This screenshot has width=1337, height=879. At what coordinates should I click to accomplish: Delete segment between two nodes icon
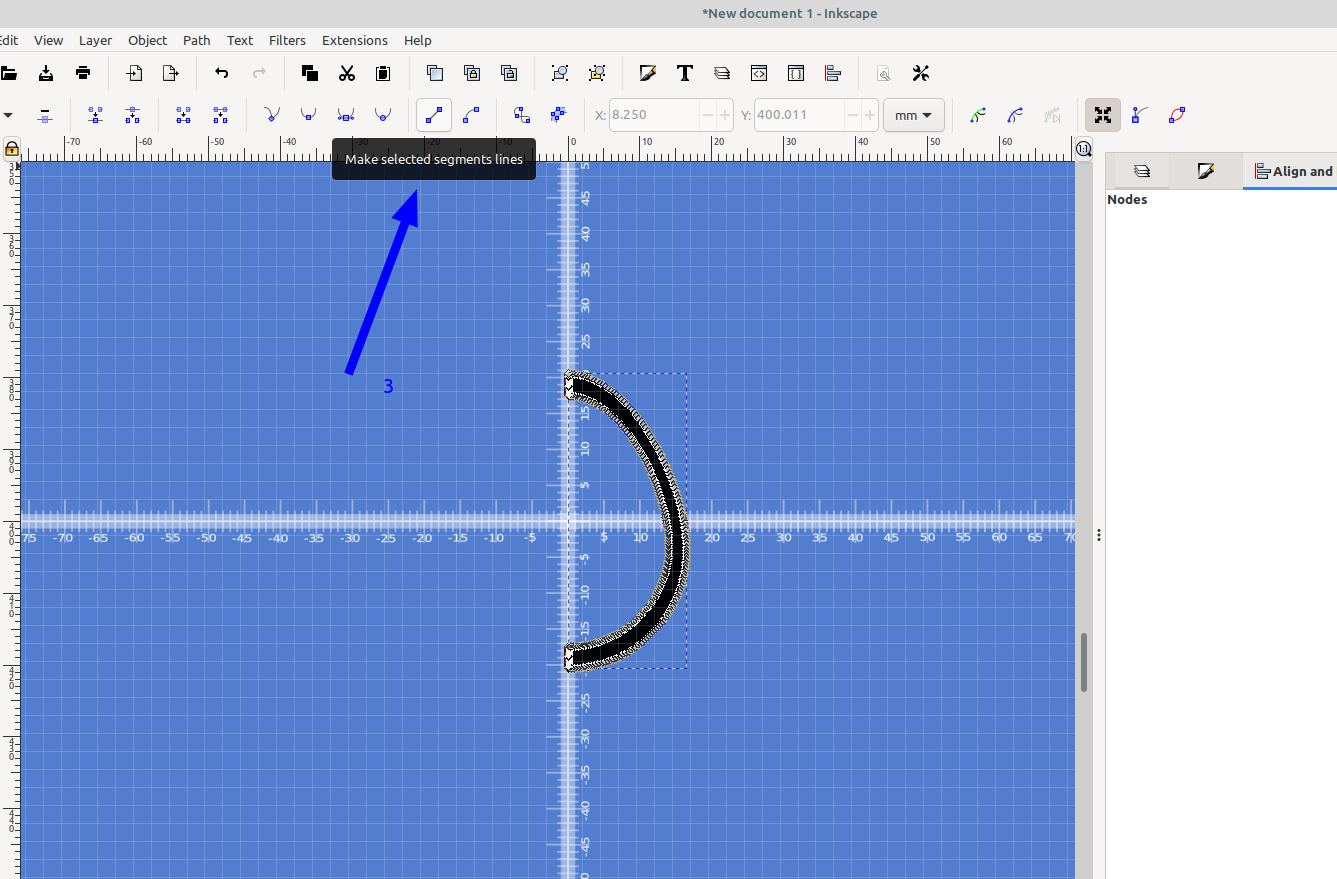(x=220, y=115)
